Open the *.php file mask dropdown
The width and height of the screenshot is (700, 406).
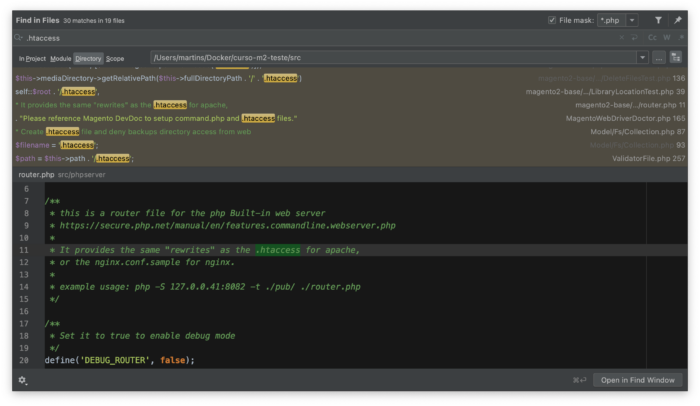[x=632, y=20]
